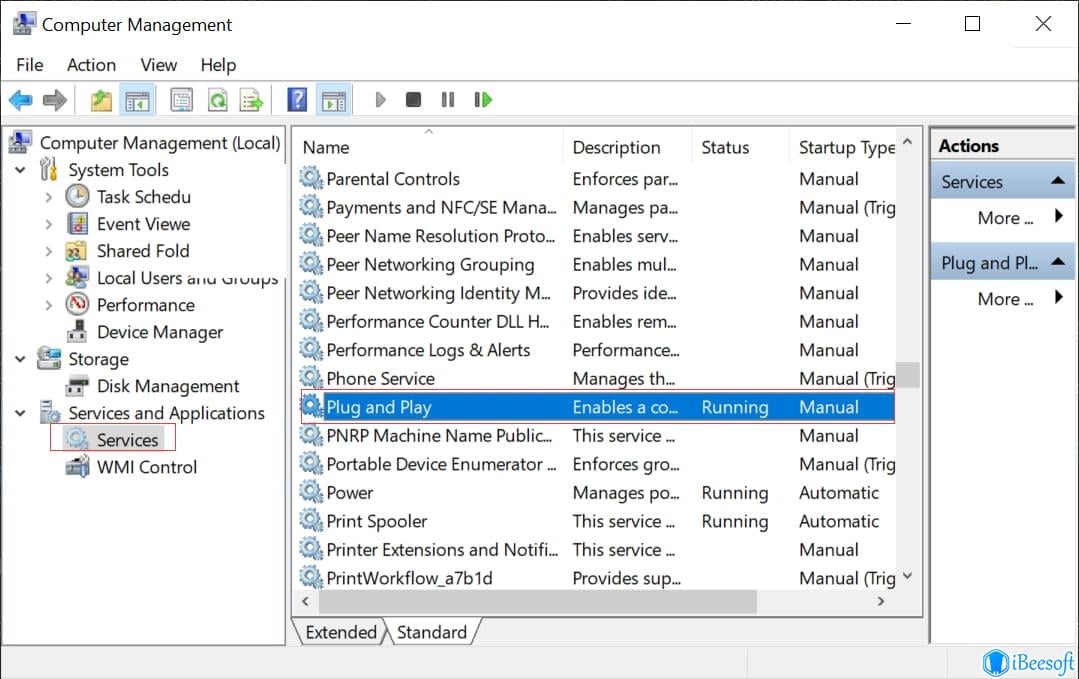The width and height of the screenshot is (1079, 679).
Task: Stop the service with the stop button
Action: (x=413, y=100)
